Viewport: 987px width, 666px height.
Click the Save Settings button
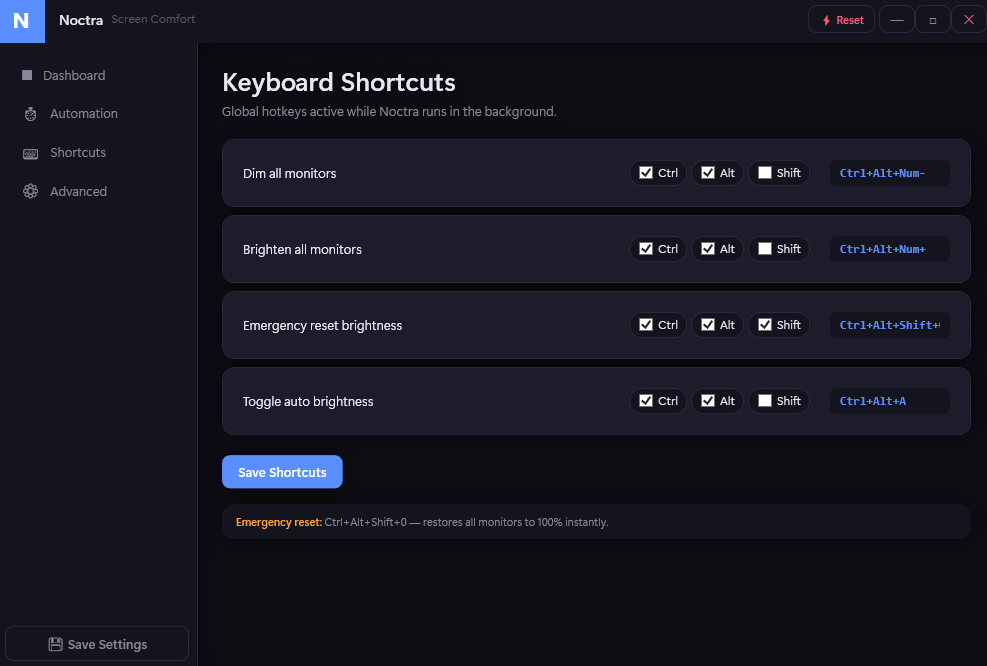(97, 643)
